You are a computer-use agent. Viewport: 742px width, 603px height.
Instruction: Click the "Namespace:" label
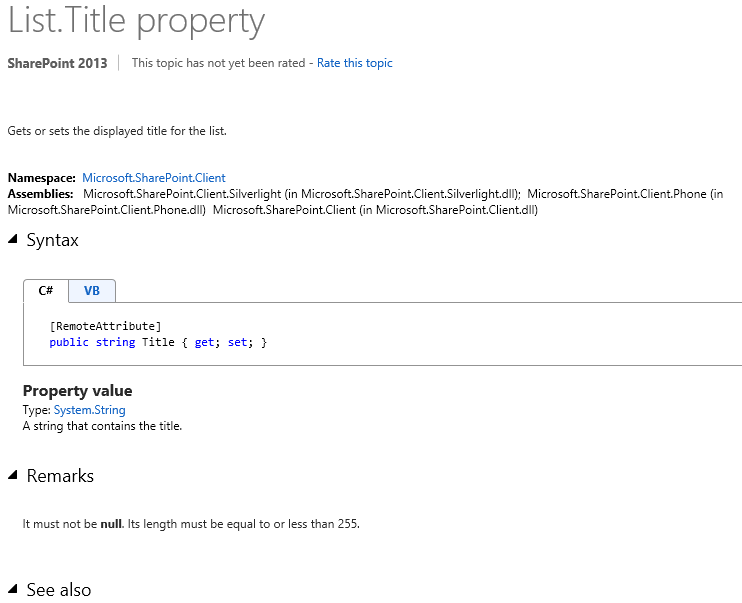[42, 178]
